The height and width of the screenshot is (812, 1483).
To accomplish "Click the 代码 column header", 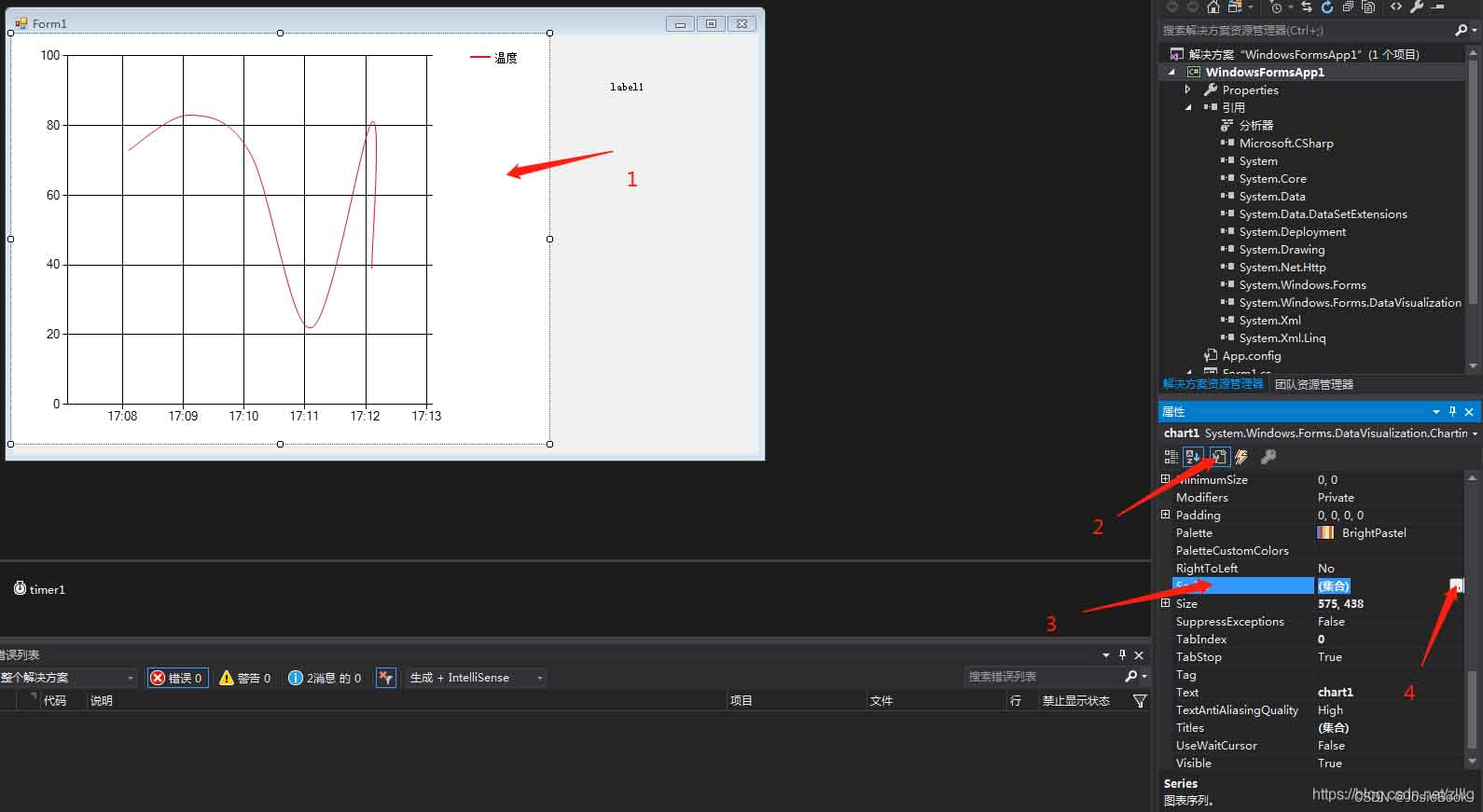I will [55, 701].
